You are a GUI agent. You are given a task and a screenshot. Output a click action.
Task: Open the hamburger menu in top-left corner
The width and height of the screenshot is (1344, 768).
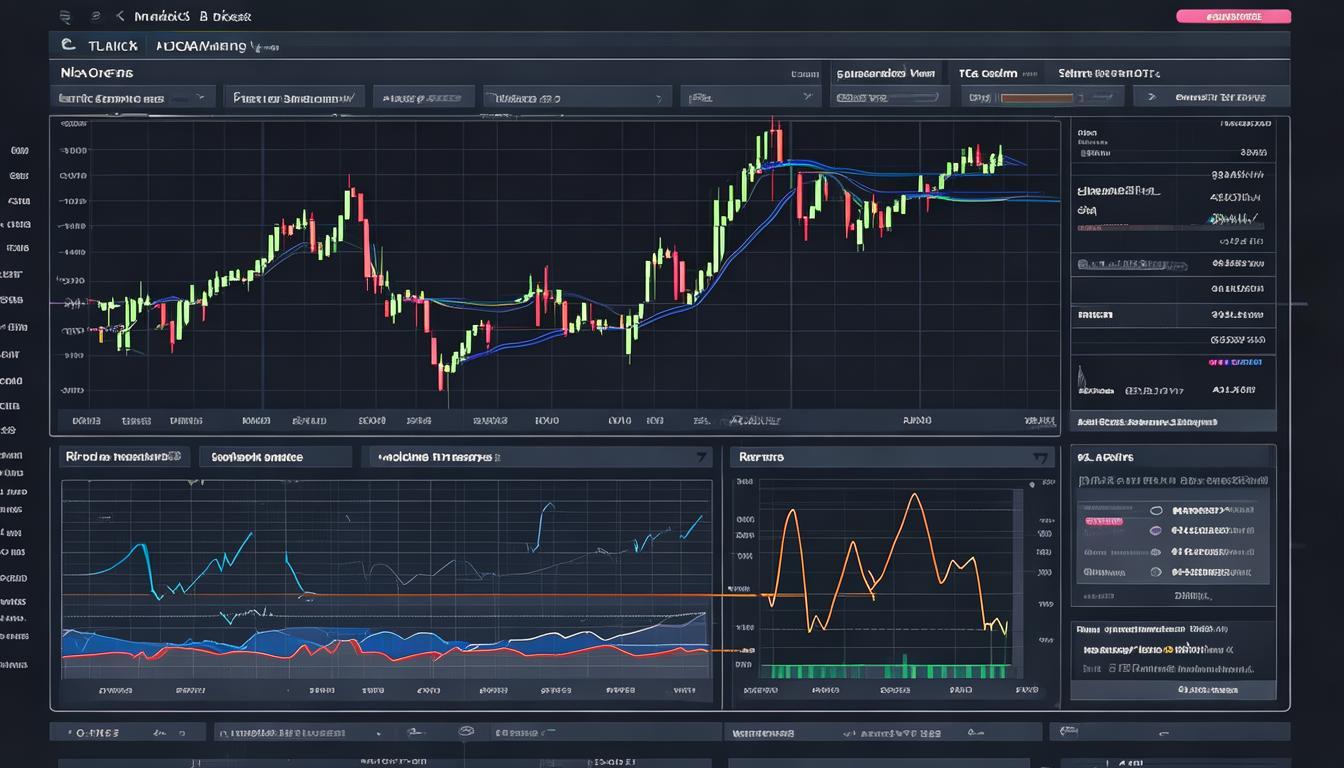pyautogui.click(x=66, y=16)
